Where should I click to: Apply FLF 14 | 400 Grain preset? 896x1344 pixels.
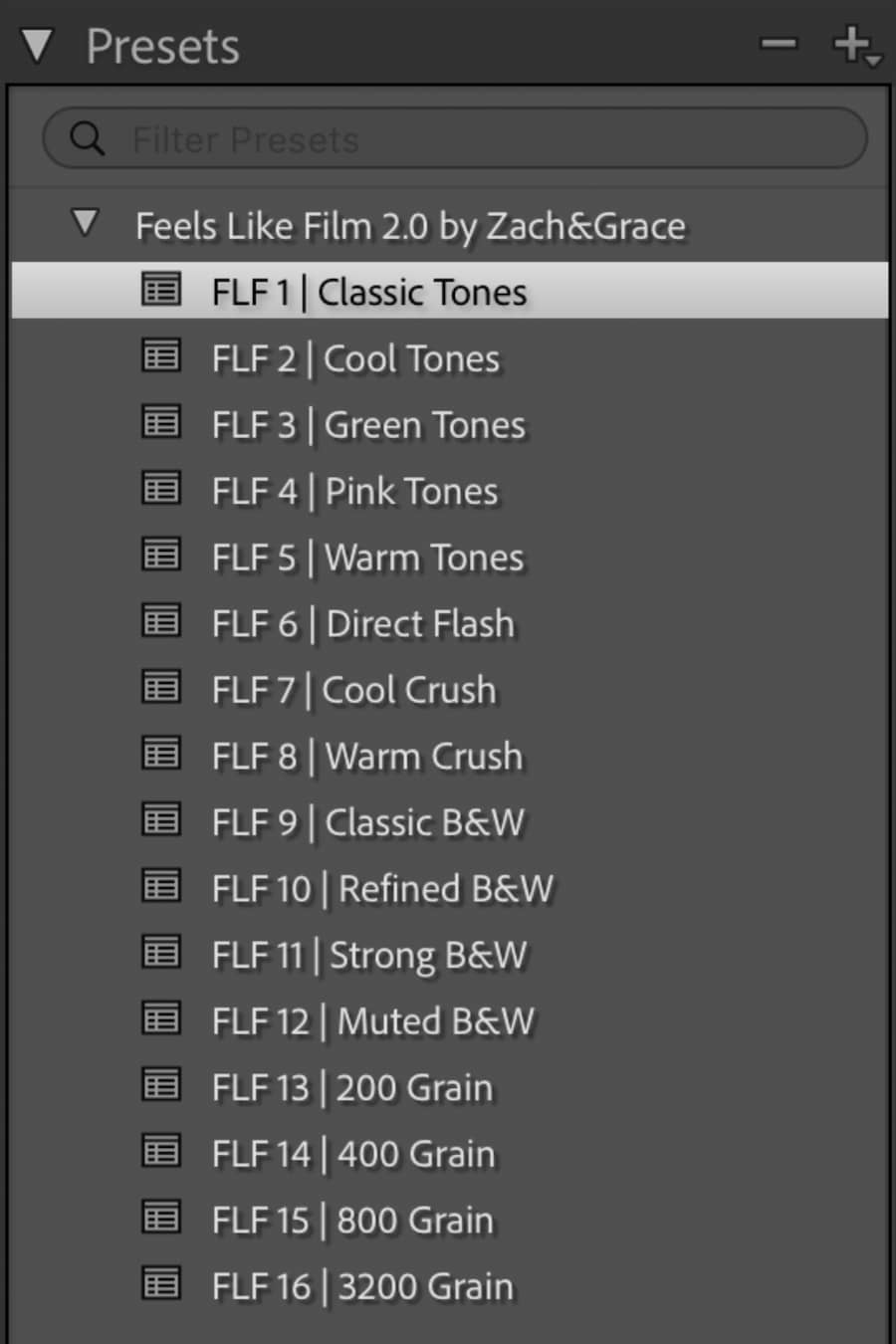coord(353,1154)
